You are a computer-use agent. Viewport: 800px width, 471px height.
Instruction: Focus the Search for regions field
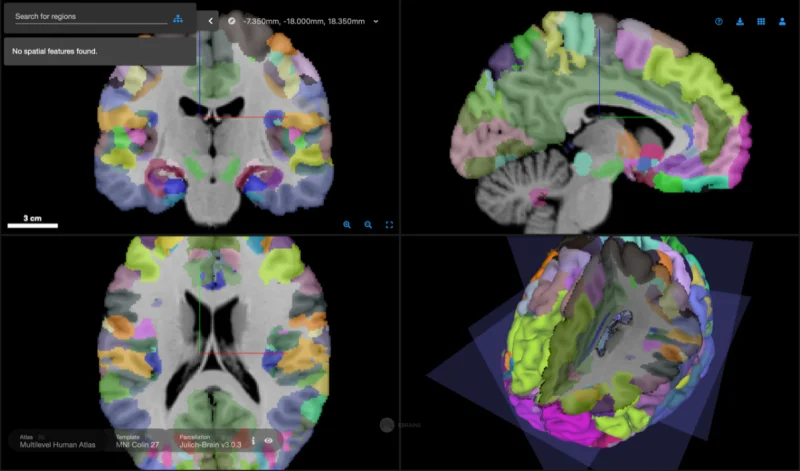point(91,16)
